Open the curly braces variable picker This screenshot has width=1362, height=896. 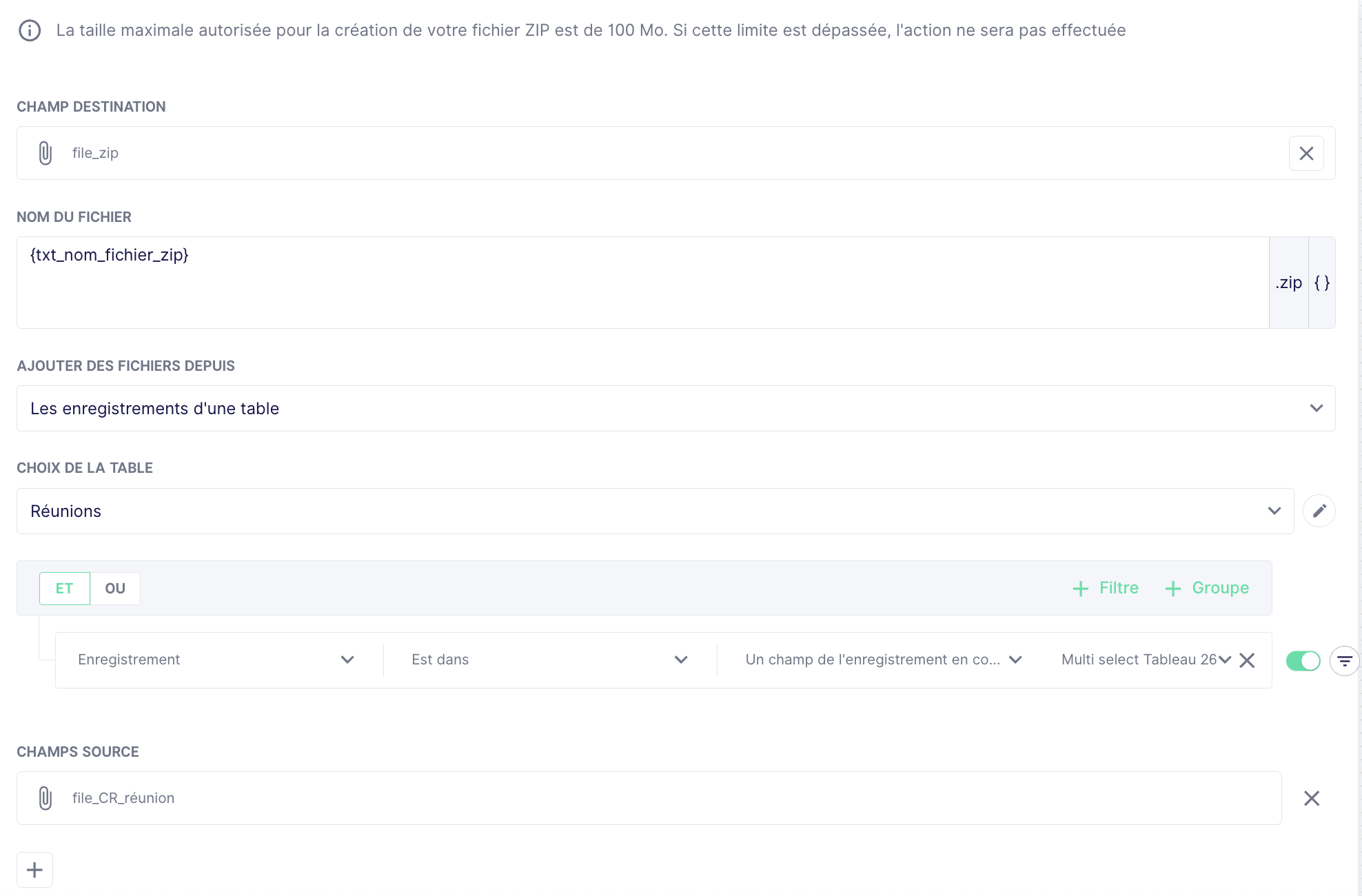tap(1321, 283)
